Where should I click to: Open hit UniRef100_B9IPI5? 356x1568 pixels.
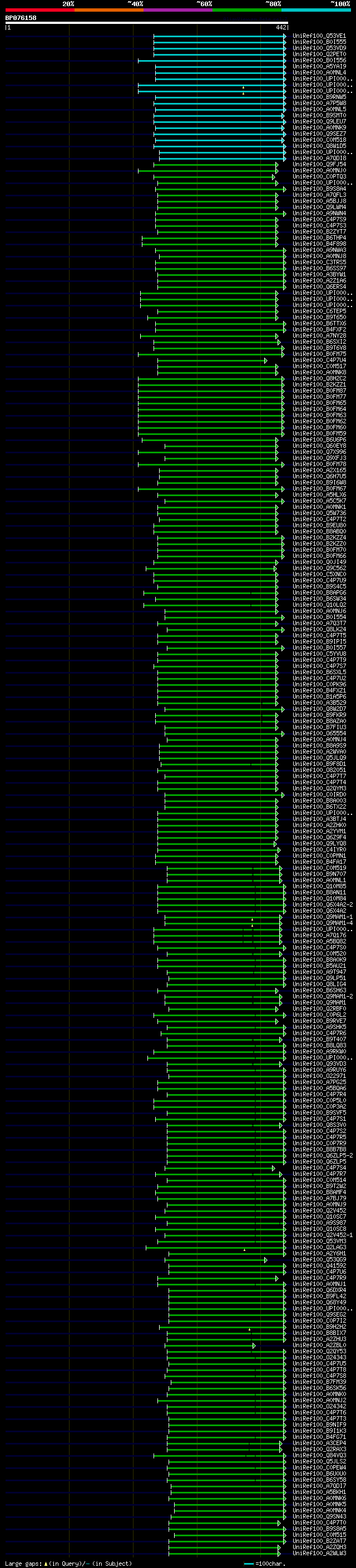(319, 641)
